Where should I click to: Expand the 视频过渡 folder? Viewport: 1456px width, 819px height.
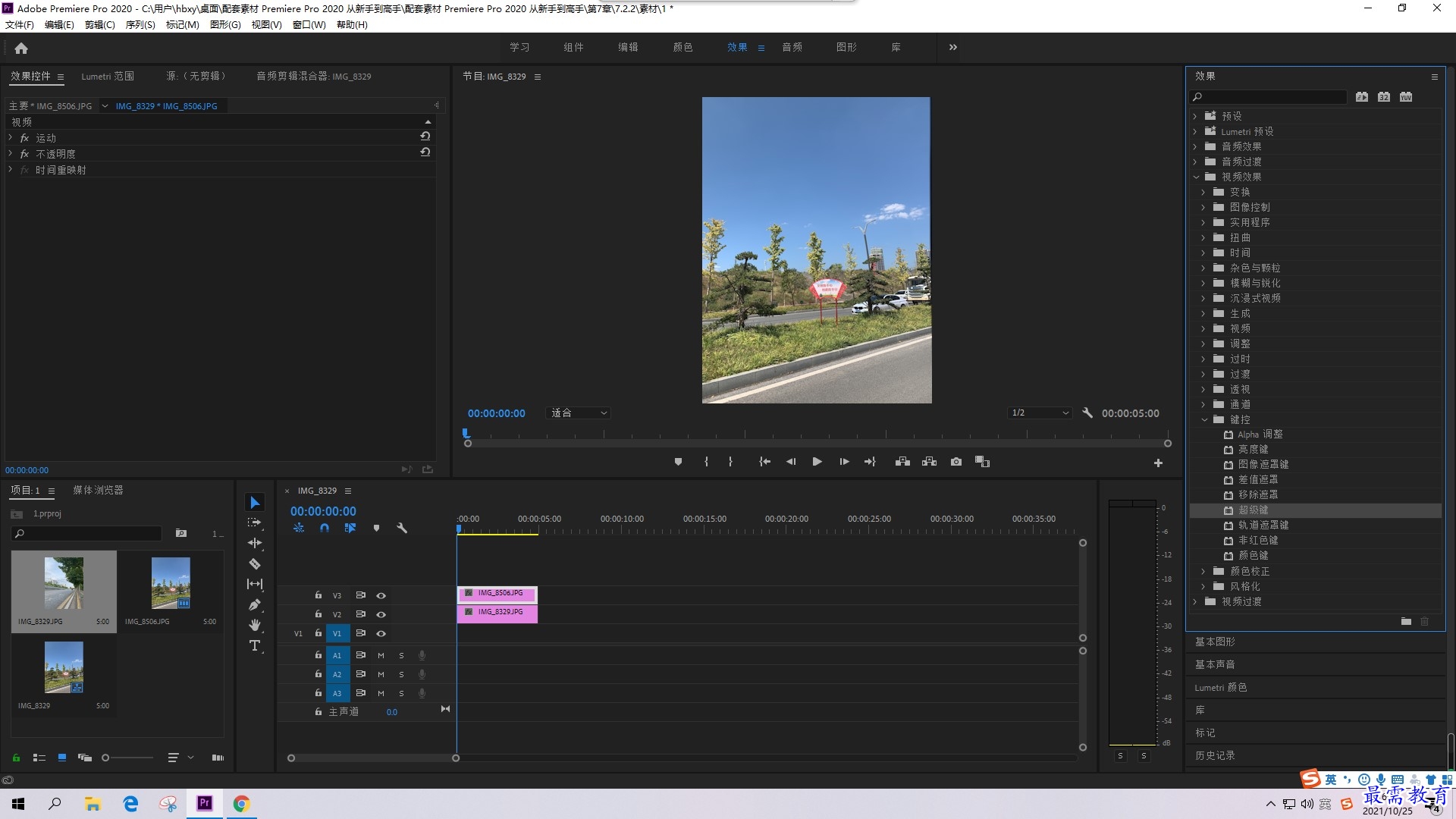[x=1195, y=601]
